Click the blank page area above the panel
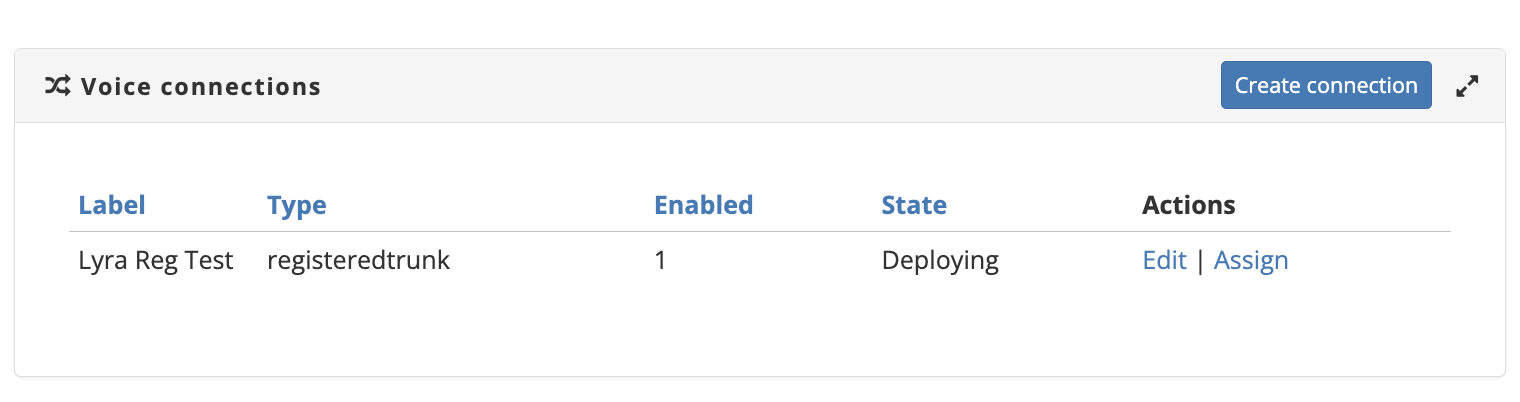1520x402 pixels. pyautogui.click(x=760, y=22)
